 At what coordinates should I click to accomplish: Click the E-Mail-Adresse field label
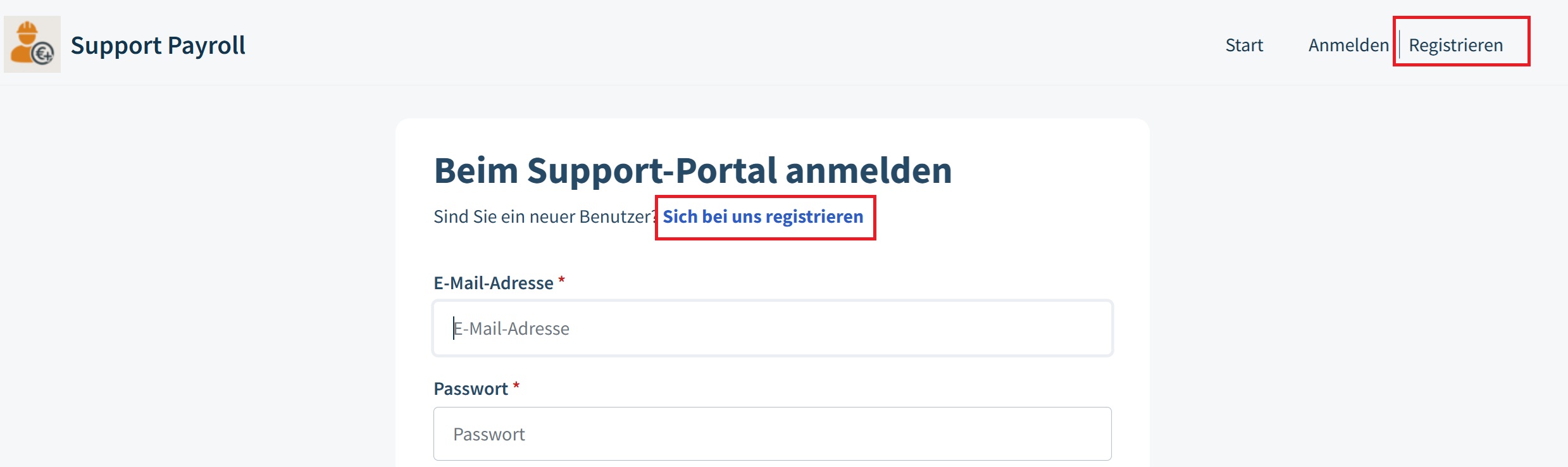tap(493, 283)
